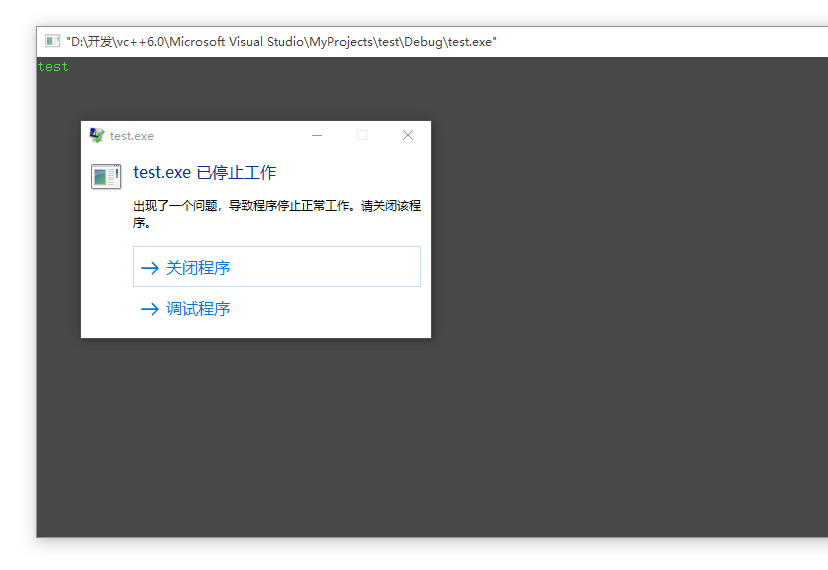Click the arrow icon next to 调试程序
Screen dimensions: 828x570
pyautogui.click(x=150, y=309)
